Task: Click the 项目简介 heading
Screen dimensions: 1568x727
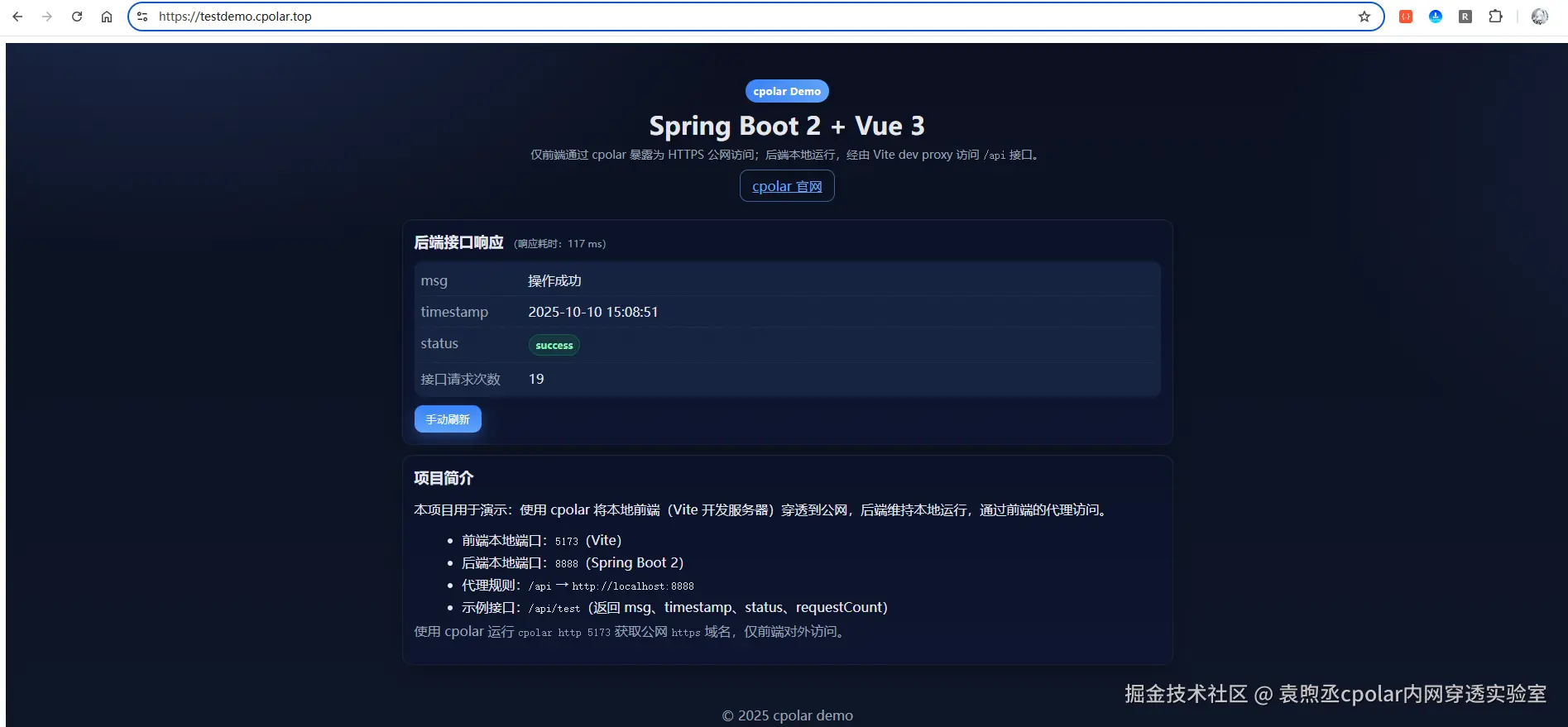Action: tap(444, 478)
